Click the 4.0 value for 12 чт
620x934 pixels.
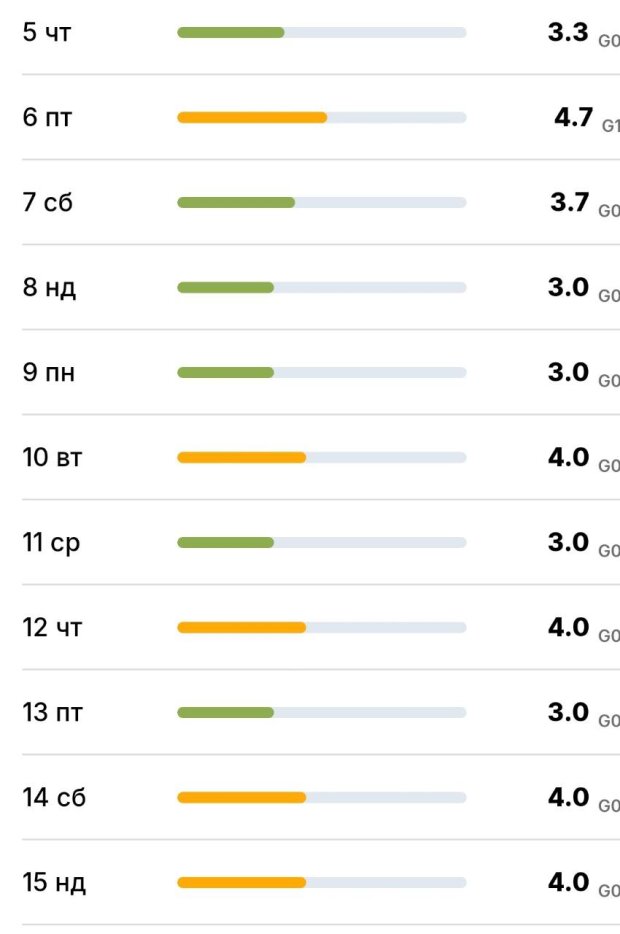click(569, 627)
